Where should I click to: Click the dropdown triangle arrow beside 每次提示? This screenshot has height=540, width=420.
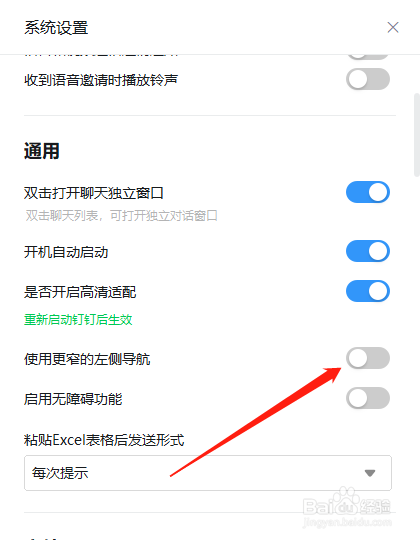point(370,473)
